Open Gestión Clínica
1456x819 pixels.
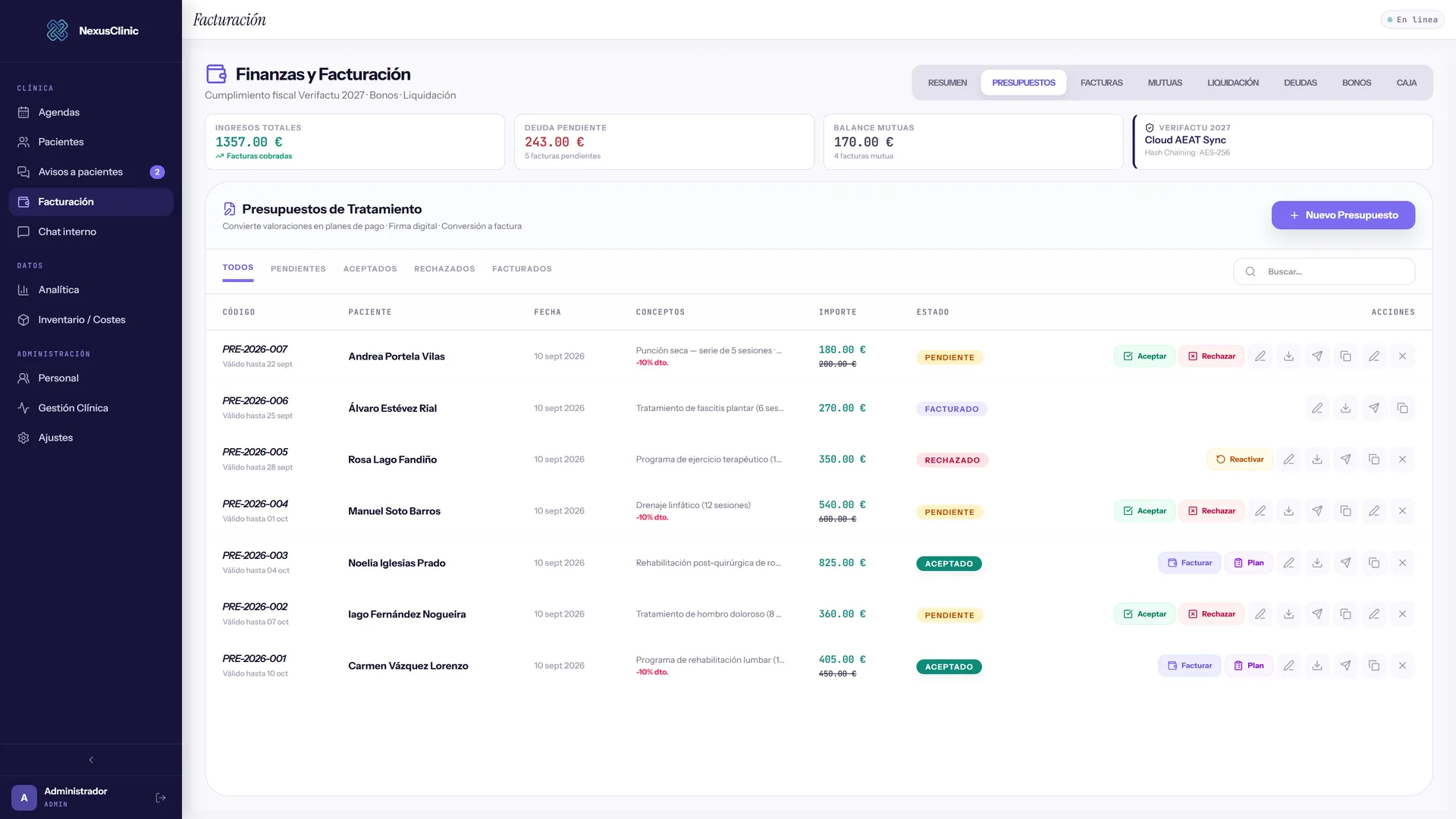tap(91, 408)
